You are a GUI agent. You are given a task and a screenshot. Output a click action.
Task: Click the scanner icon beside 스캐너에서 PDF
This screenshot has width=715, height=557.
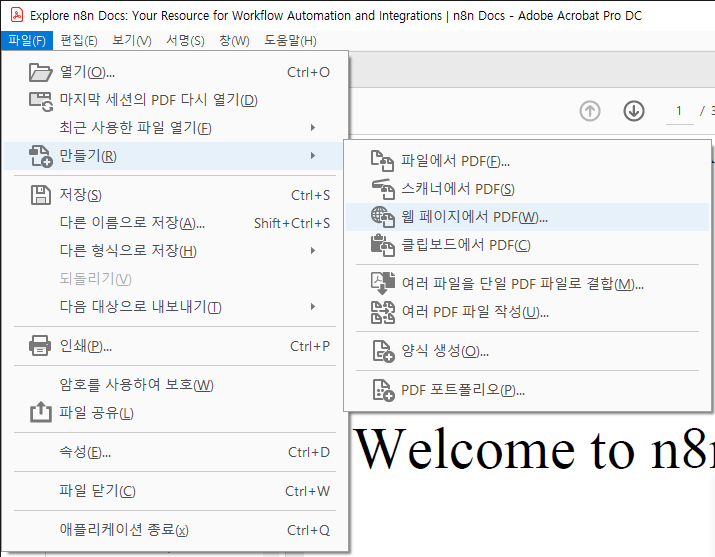(x=383, y=189)
